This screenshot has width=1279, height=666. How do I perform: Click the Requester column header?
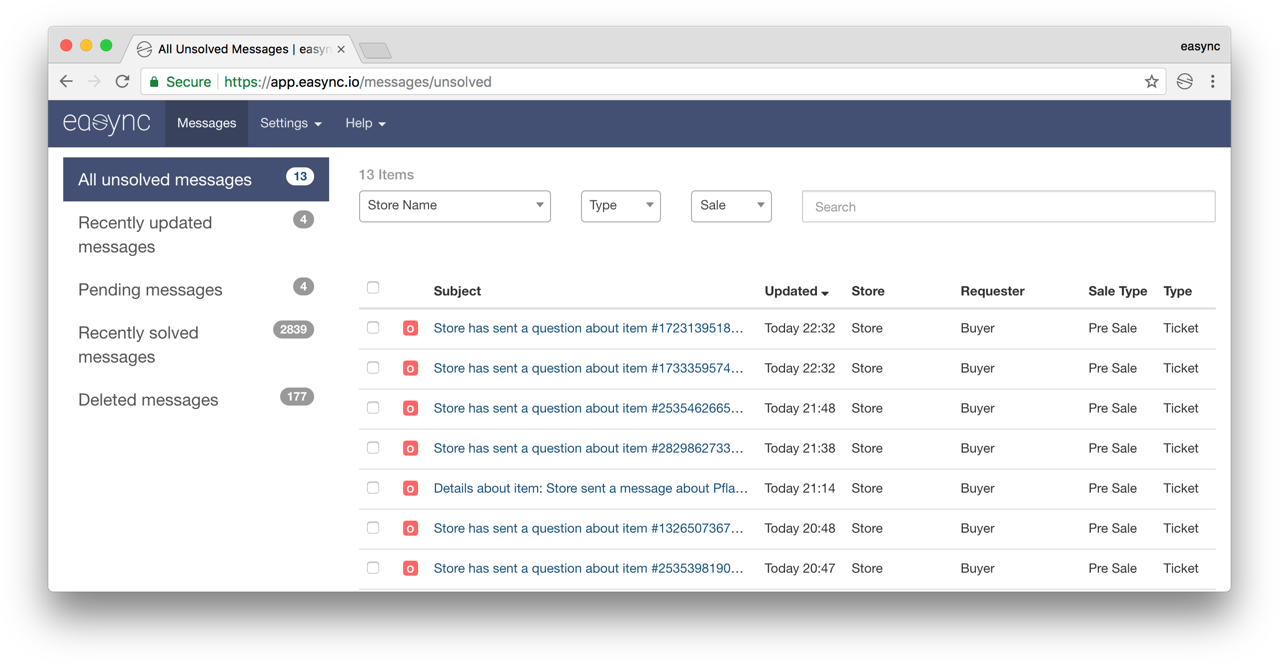coord(992,291)
